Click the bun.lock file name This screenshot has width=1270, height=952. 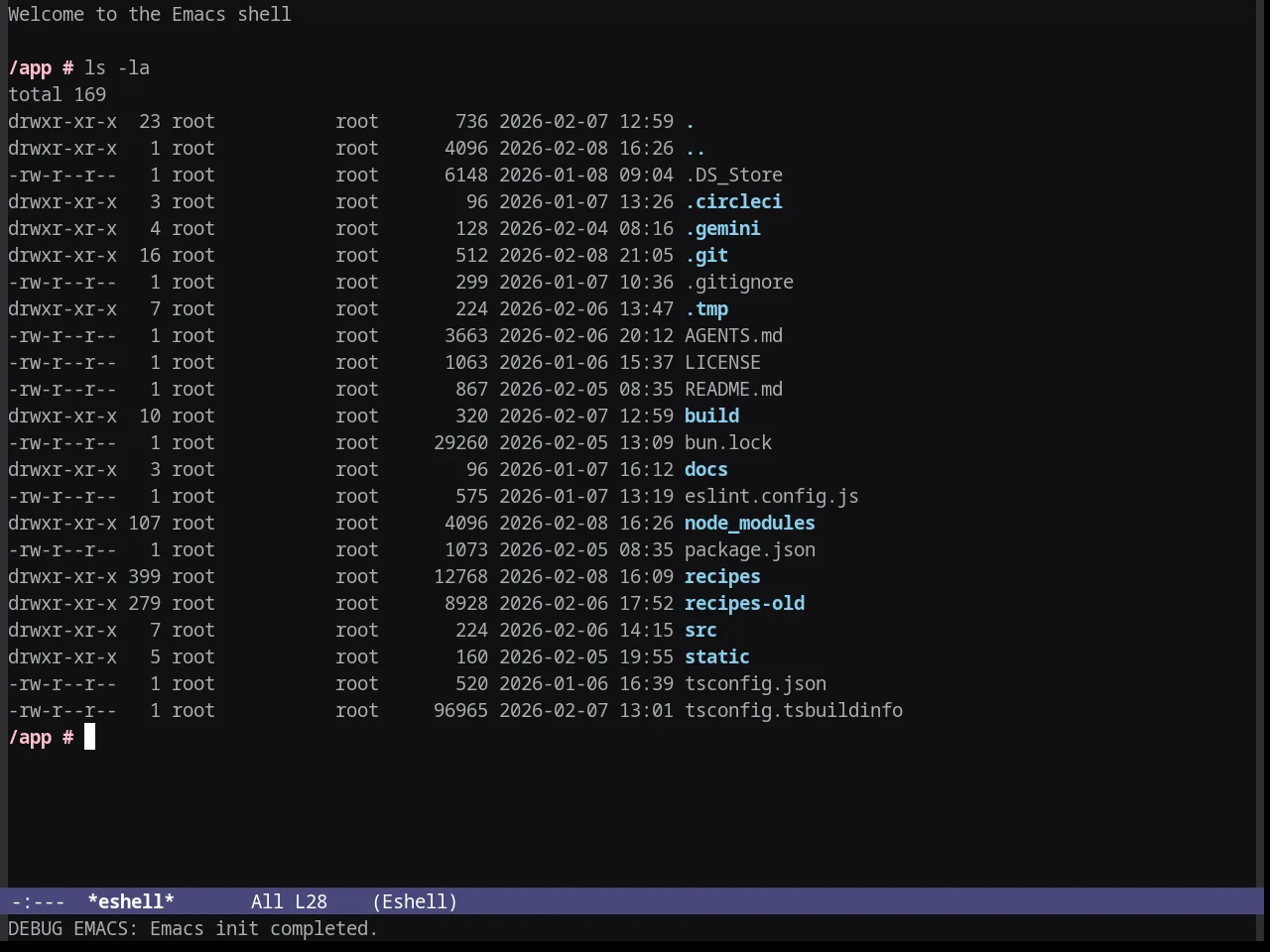click(728, 442)
